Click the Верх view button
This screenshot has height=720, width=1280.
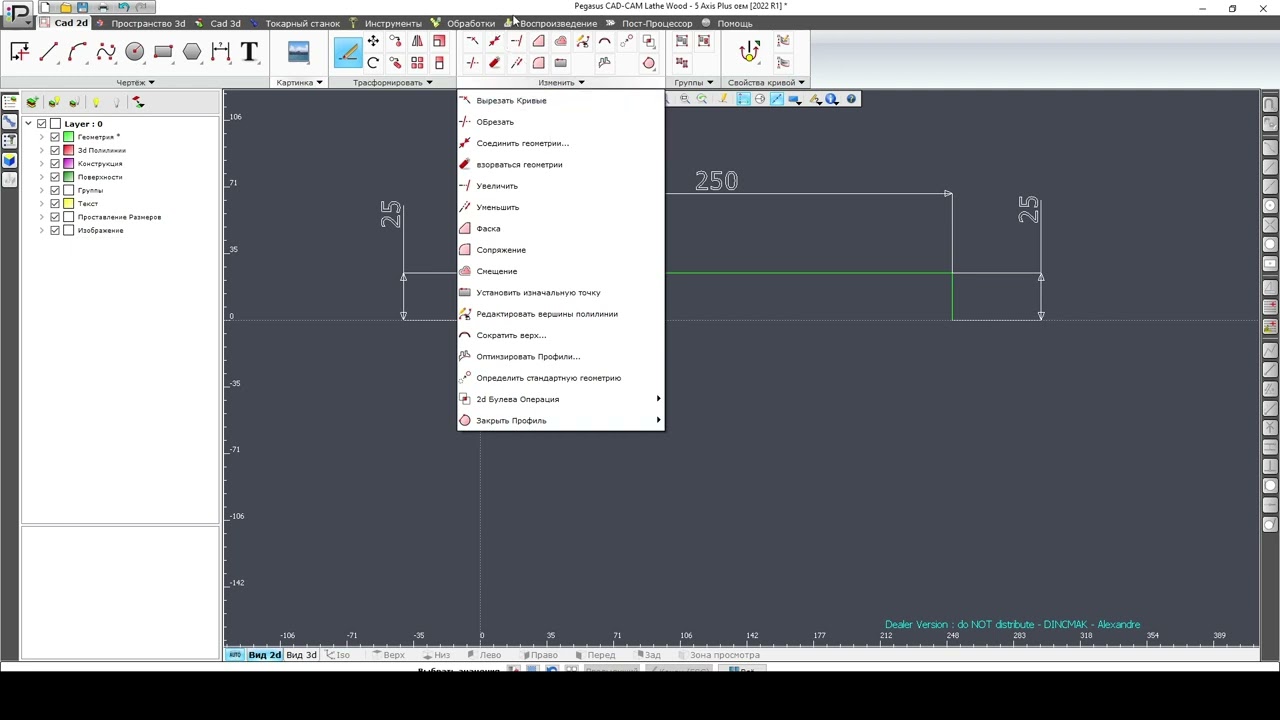[389, 655]
